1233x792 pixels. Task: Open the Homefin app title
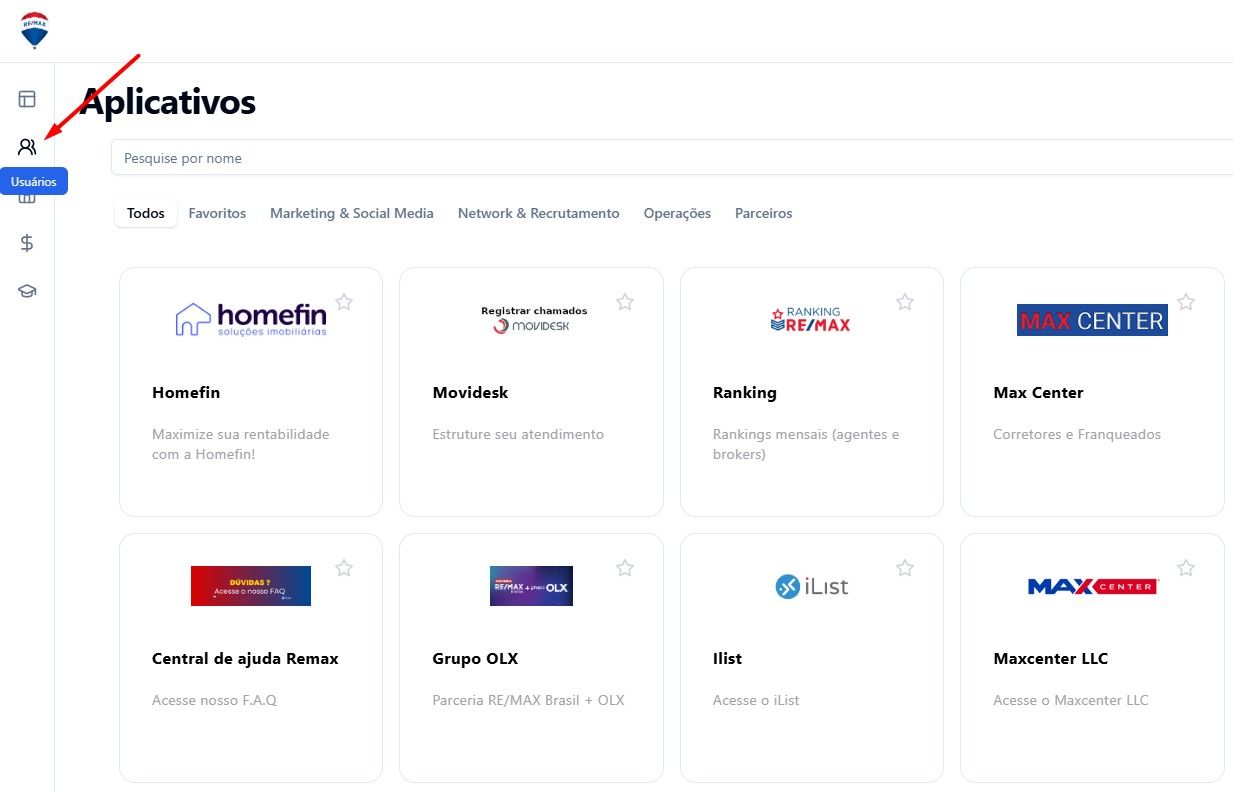click(x=186, y=393)
